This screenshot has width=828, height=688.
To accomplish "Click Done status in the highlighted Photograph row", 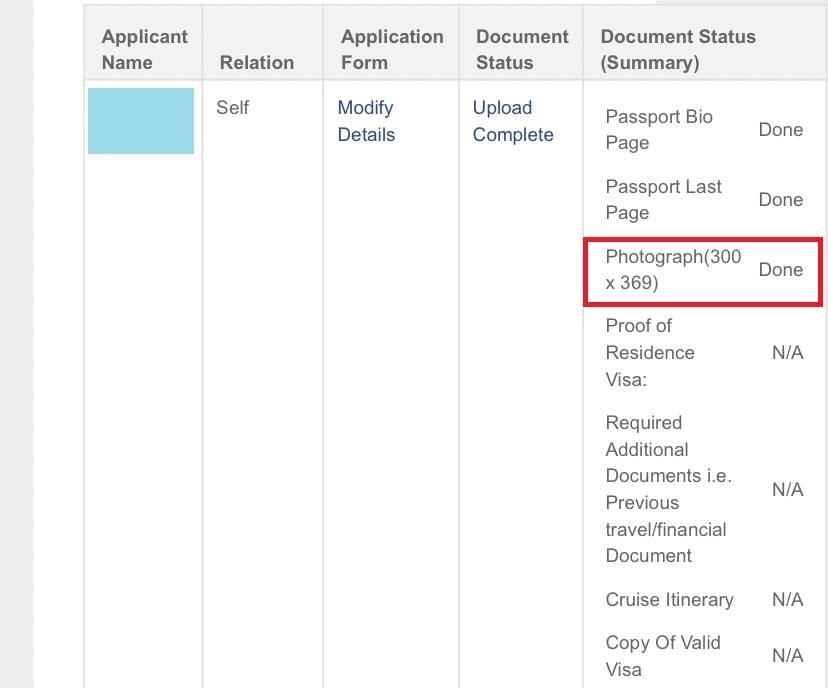I will point(780,270).
